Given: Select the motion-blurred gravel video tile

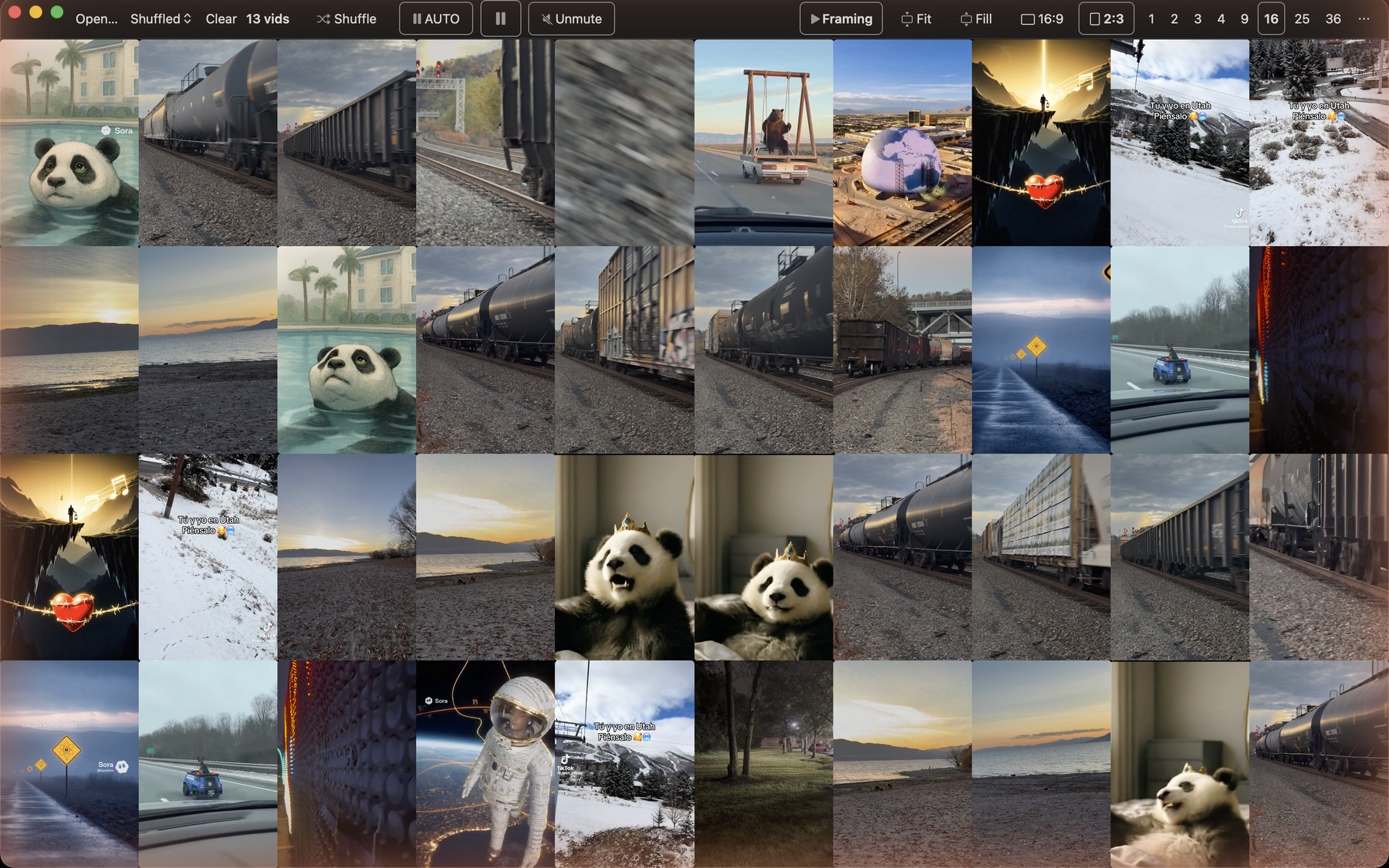Looking at the screenshot, I should tap(624, 143).
